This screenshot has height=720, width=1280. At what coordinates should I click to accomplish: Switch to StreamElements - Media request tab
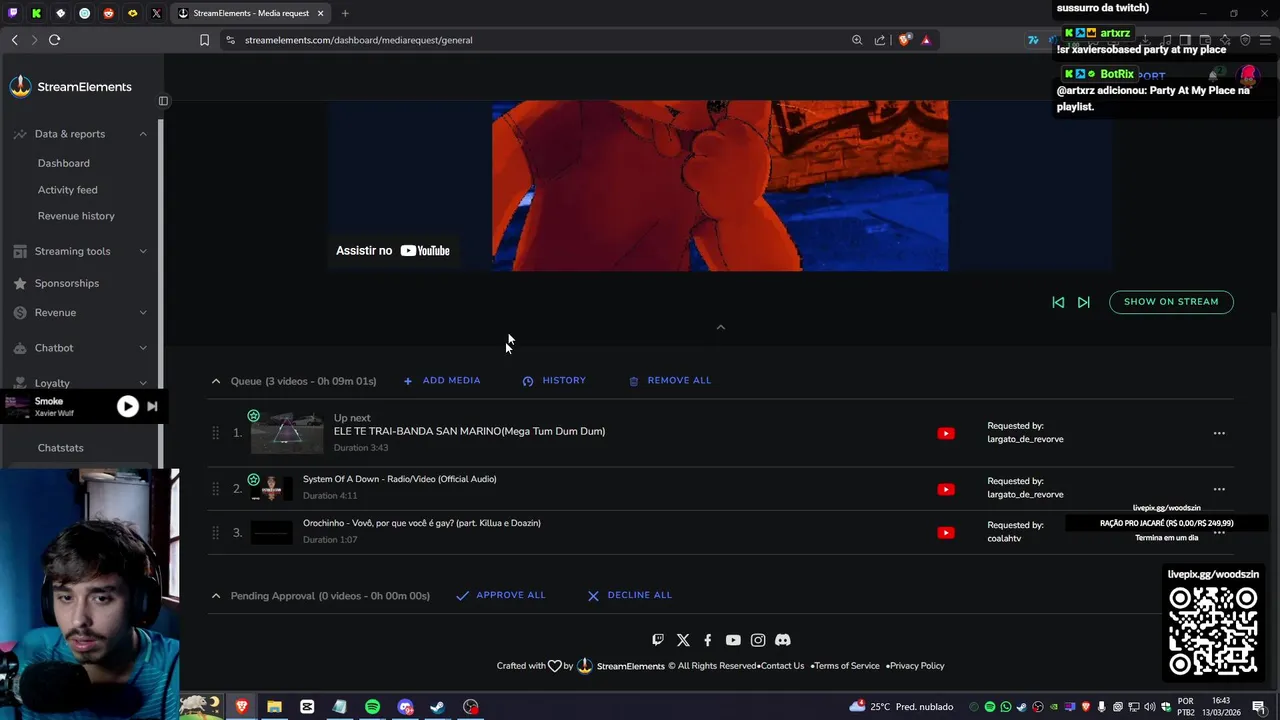click(x=250, y=13)
